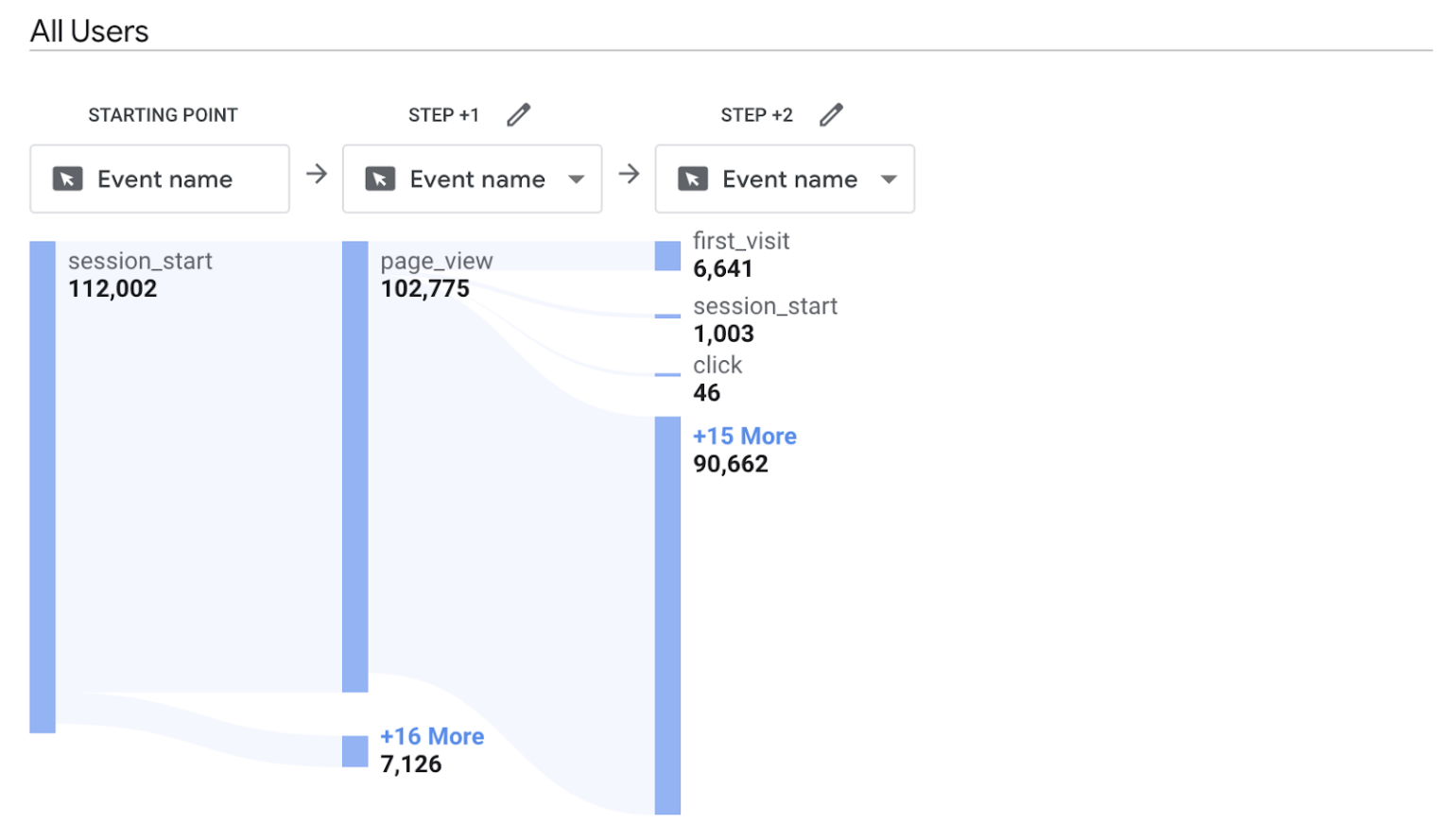Click the cursor icon in Starting Point Event name chip
The image size is (1452, 840).
point(67,178)
